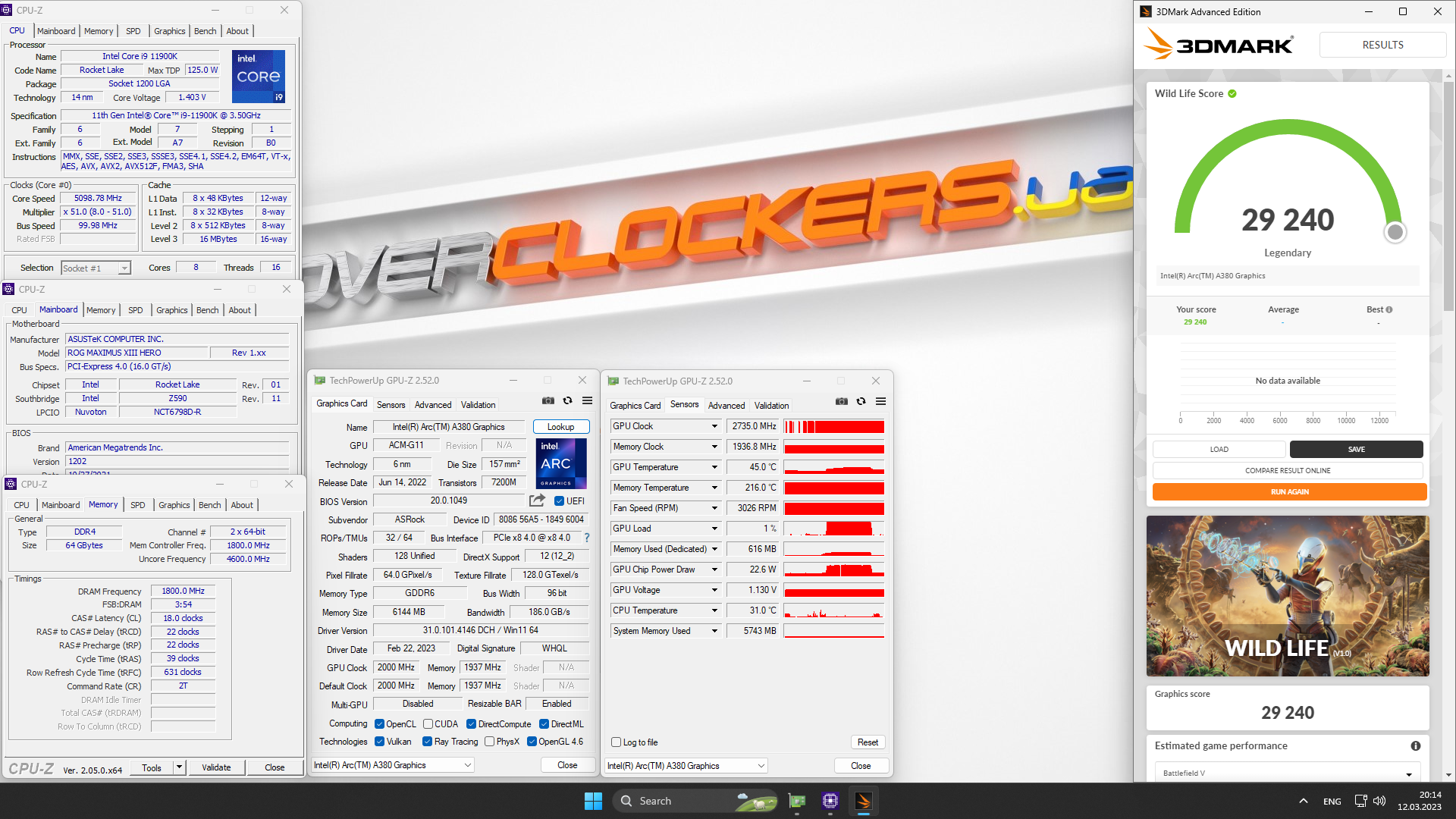The width and height of the screenshot is (1456, 819).
Task: Click the volume icon in the system tray
Action: [x=1379, y=801]
